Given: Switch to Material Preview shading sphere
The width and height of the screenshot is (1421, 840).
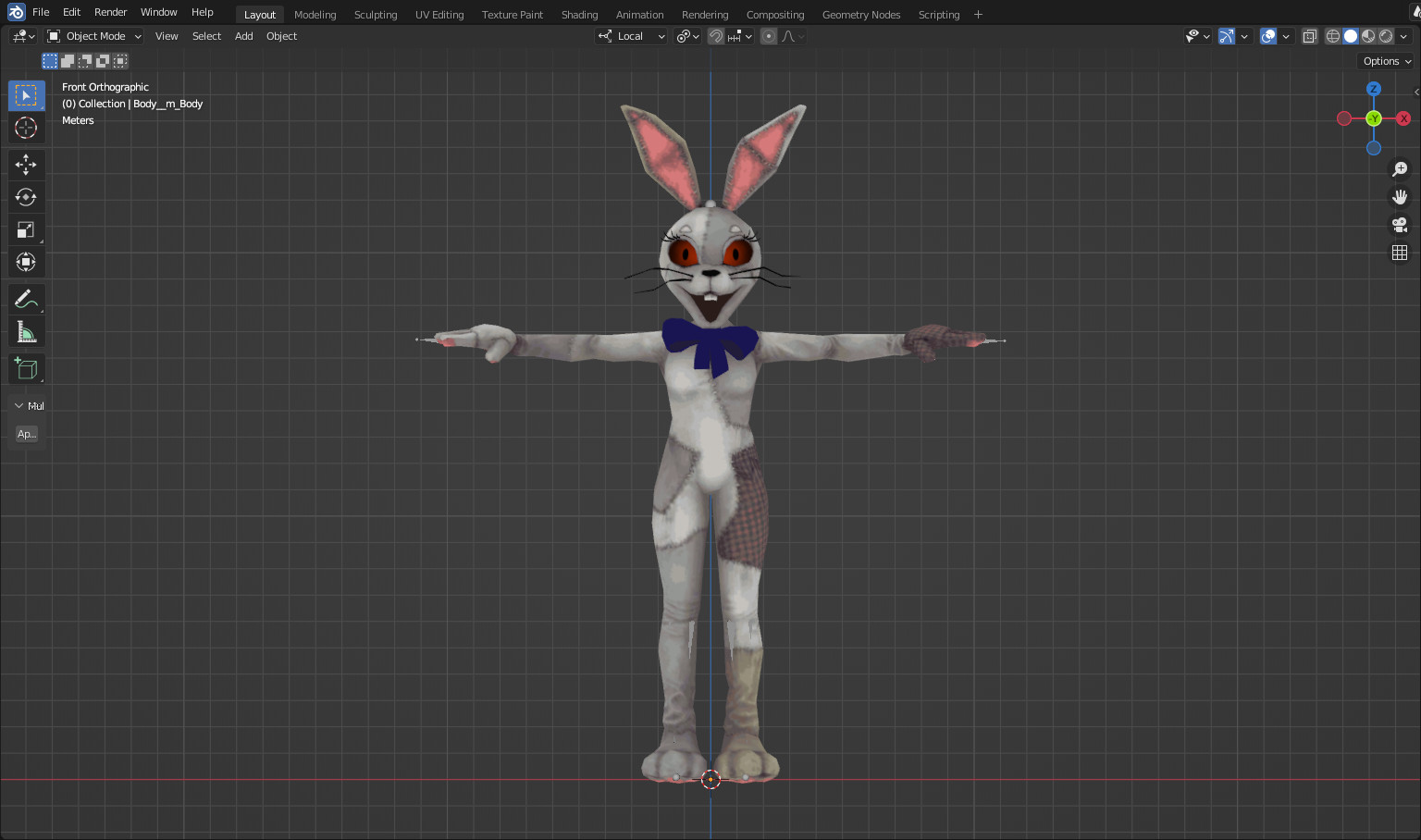Looking at the screenshot, I should (1368, 36).
